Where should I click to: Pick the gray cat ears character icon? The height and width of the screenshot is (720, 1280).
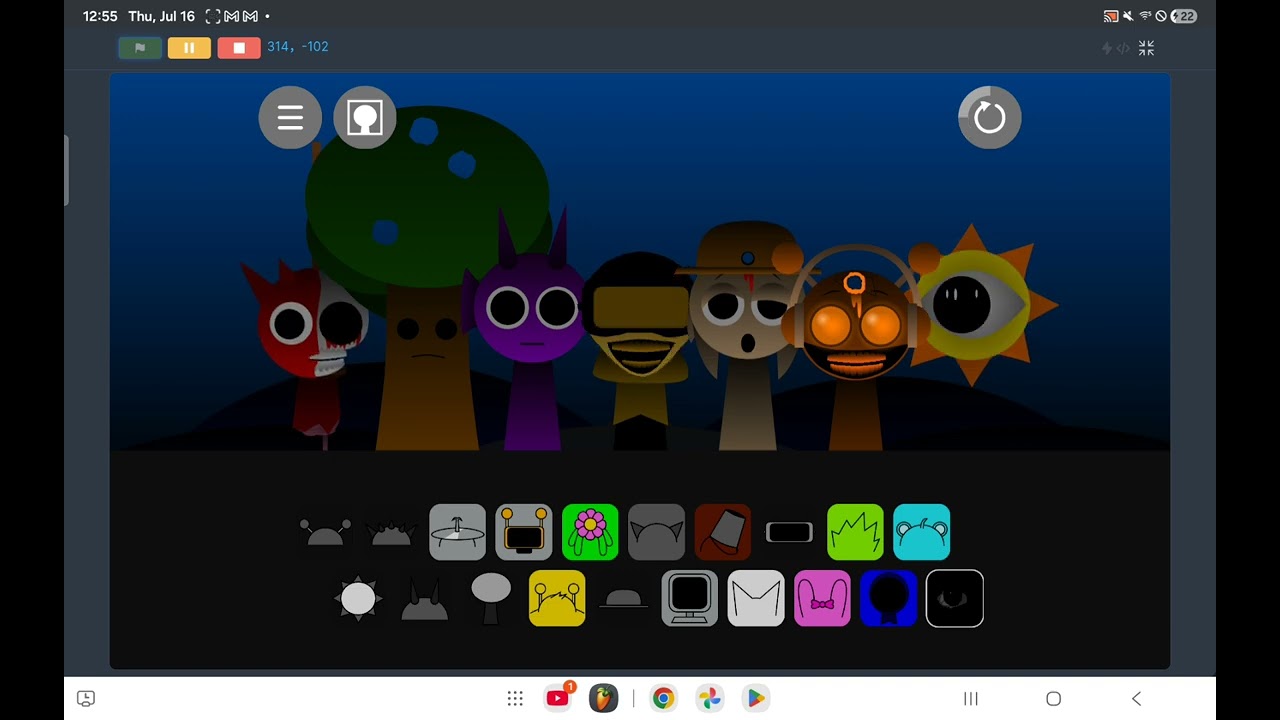657,532
